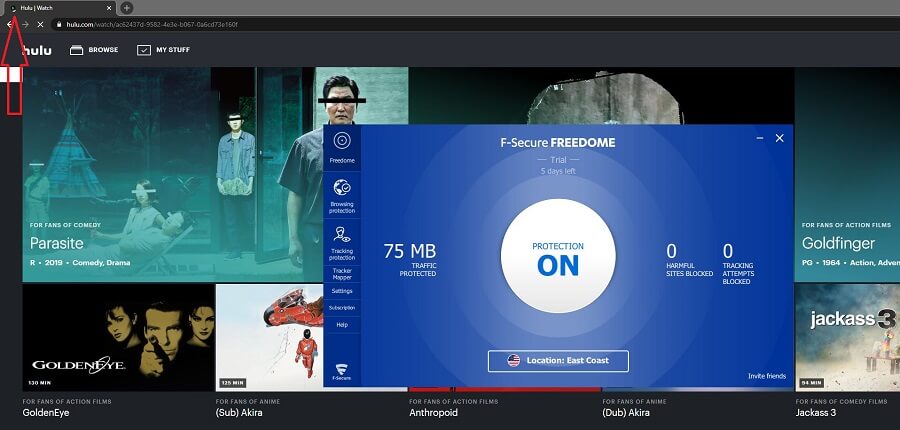900x430 pixels.
Task: Open Subscription in F-Secure sidebar
Action: [342, 308]
